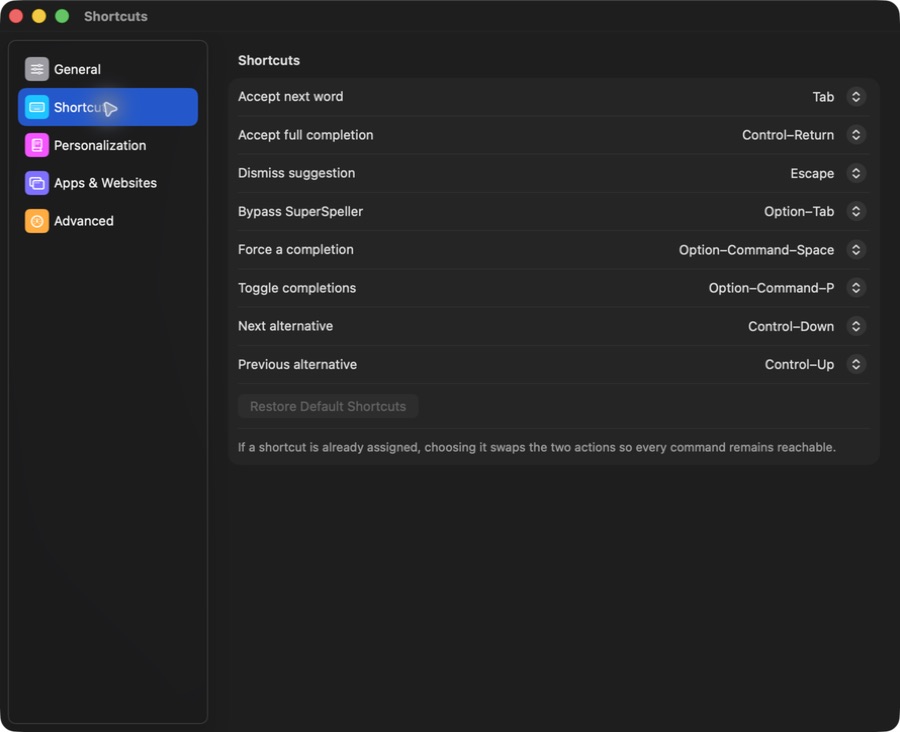Screen dimensions: 900x732
Task: Open Toggle completions shortcut dropdown
Action: 856,288
